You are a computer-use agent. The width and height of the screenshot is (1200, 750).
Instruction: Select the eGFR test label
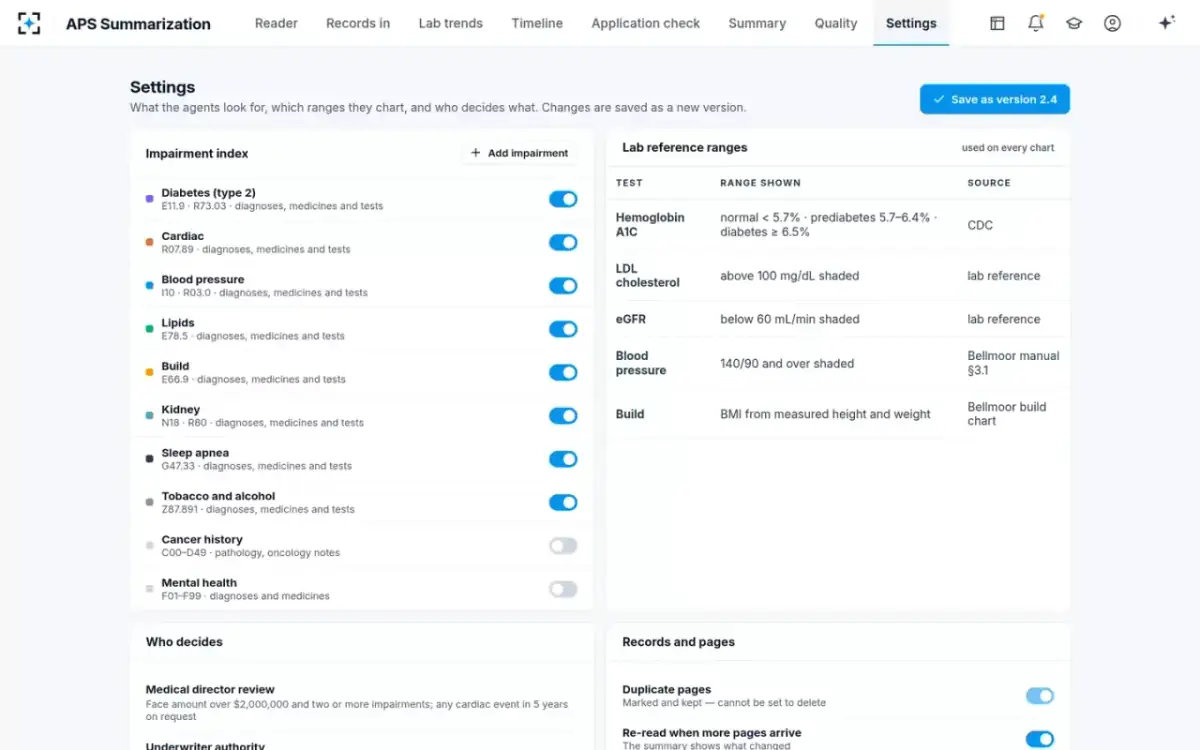tap(629, 319)
